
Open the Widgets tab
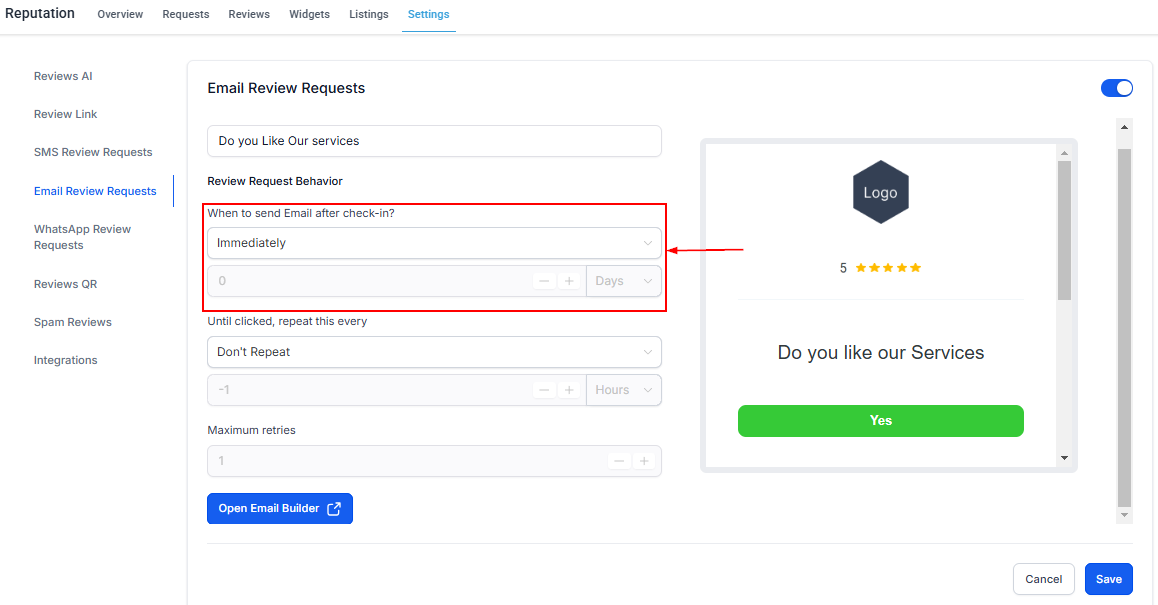(309, 14)
